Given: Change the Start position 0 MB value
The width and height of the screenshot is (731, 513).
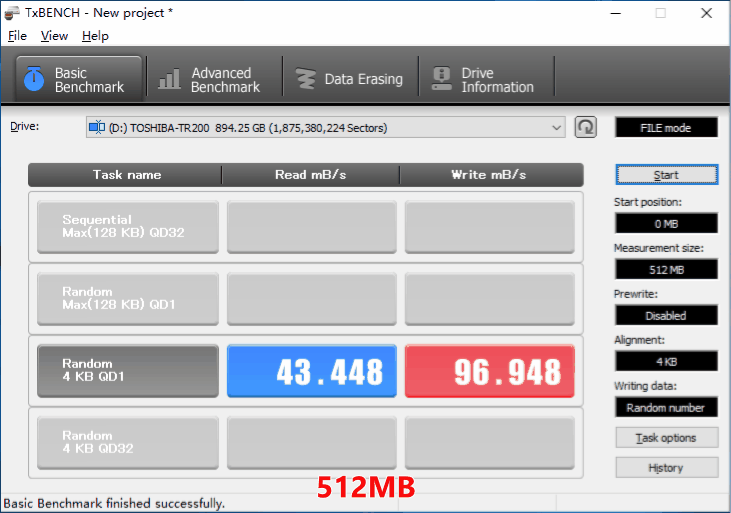Looking at the screenshot, I should point(666,224).
